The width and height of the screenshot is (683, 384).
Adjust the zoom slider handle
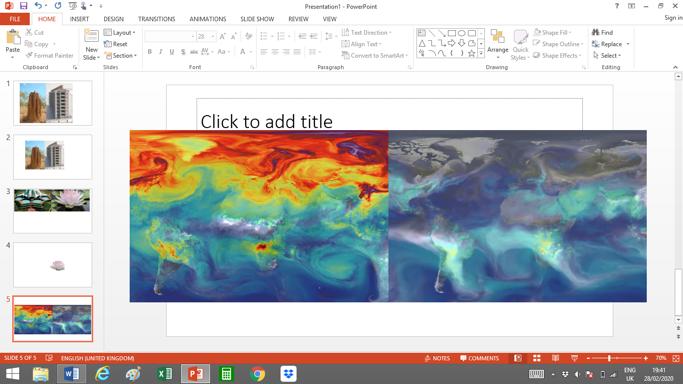pos(609,358)
